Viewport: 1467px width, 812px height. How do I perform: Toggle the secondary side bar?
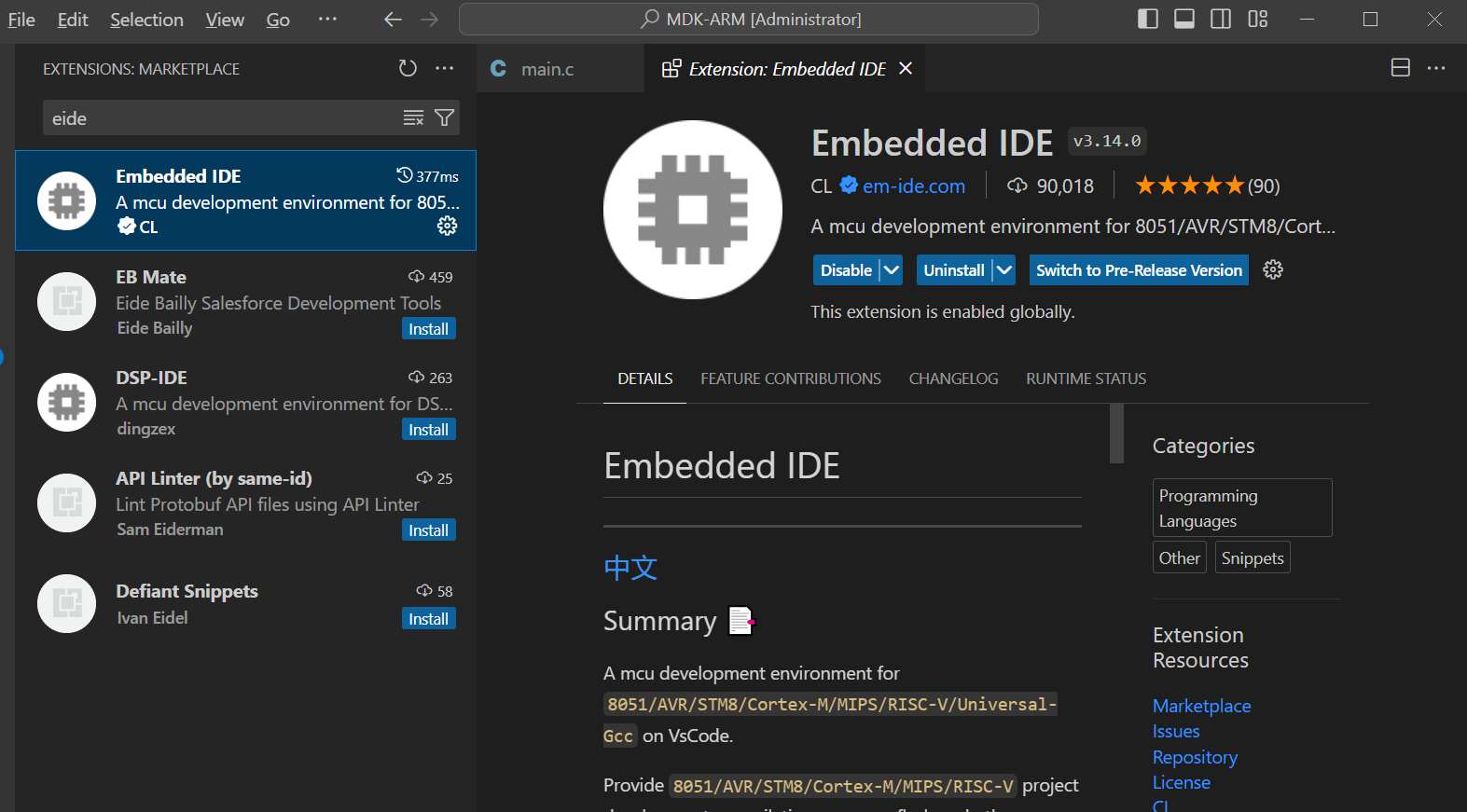(1221, 19)
